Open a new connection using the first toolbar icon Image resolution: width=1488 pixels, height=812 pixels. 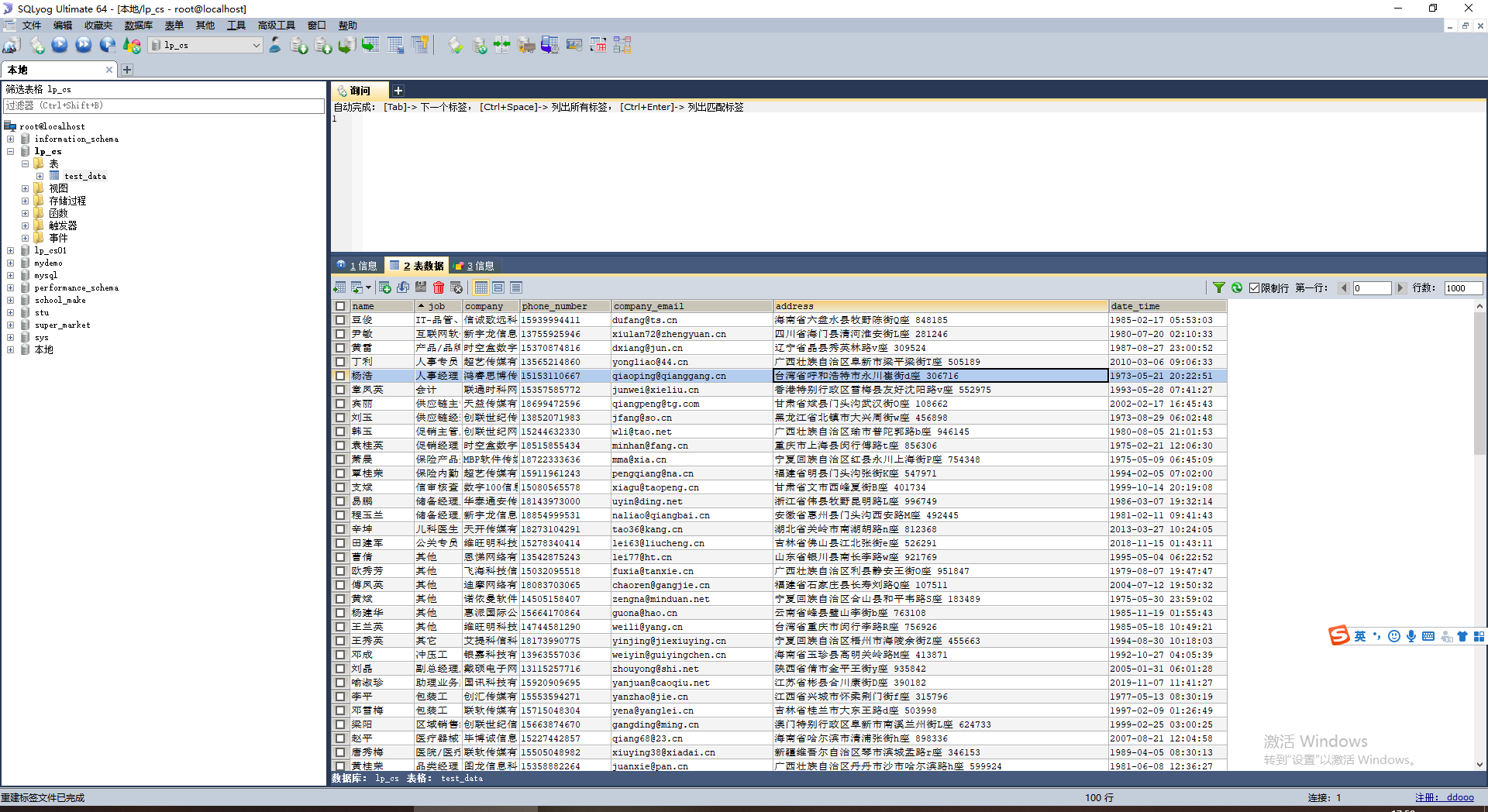[10, 45]
